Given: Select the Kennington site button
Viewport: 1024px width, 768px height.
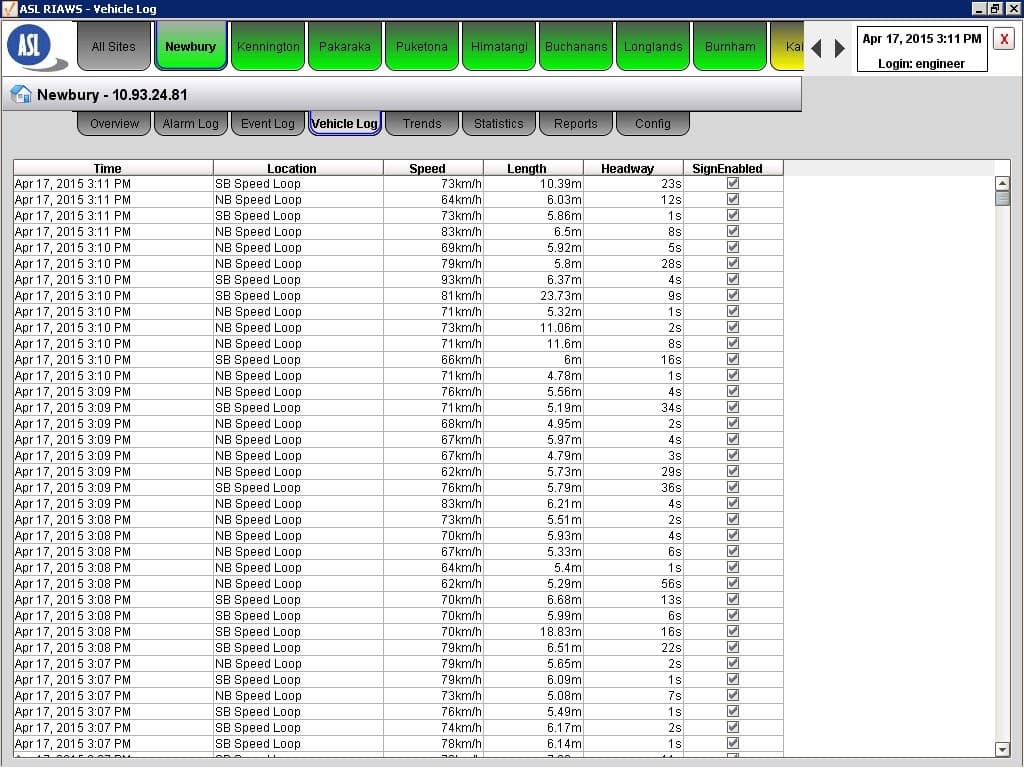Looking at the screenshot, I should click(x=268, y=47).
